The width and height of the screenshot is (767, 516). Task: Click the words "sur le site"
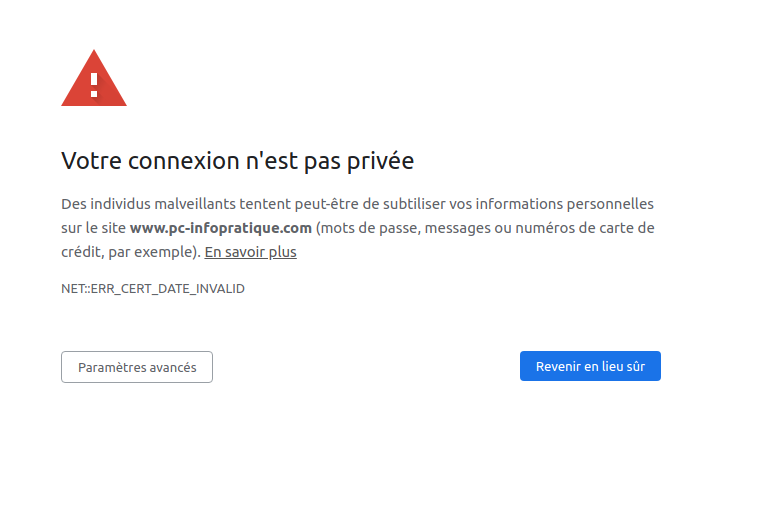(x=93, y=228)
